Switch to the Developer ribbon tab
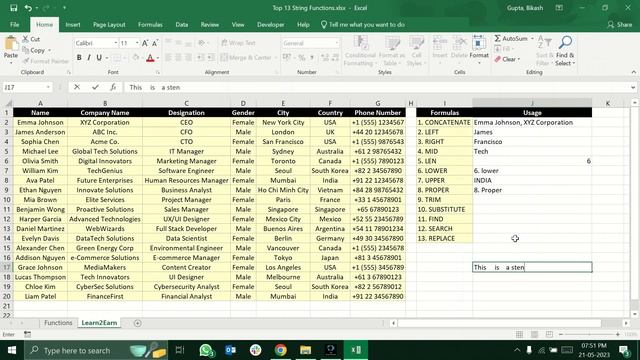Screen dimensions: 640x360 click(x=271, y=24)
